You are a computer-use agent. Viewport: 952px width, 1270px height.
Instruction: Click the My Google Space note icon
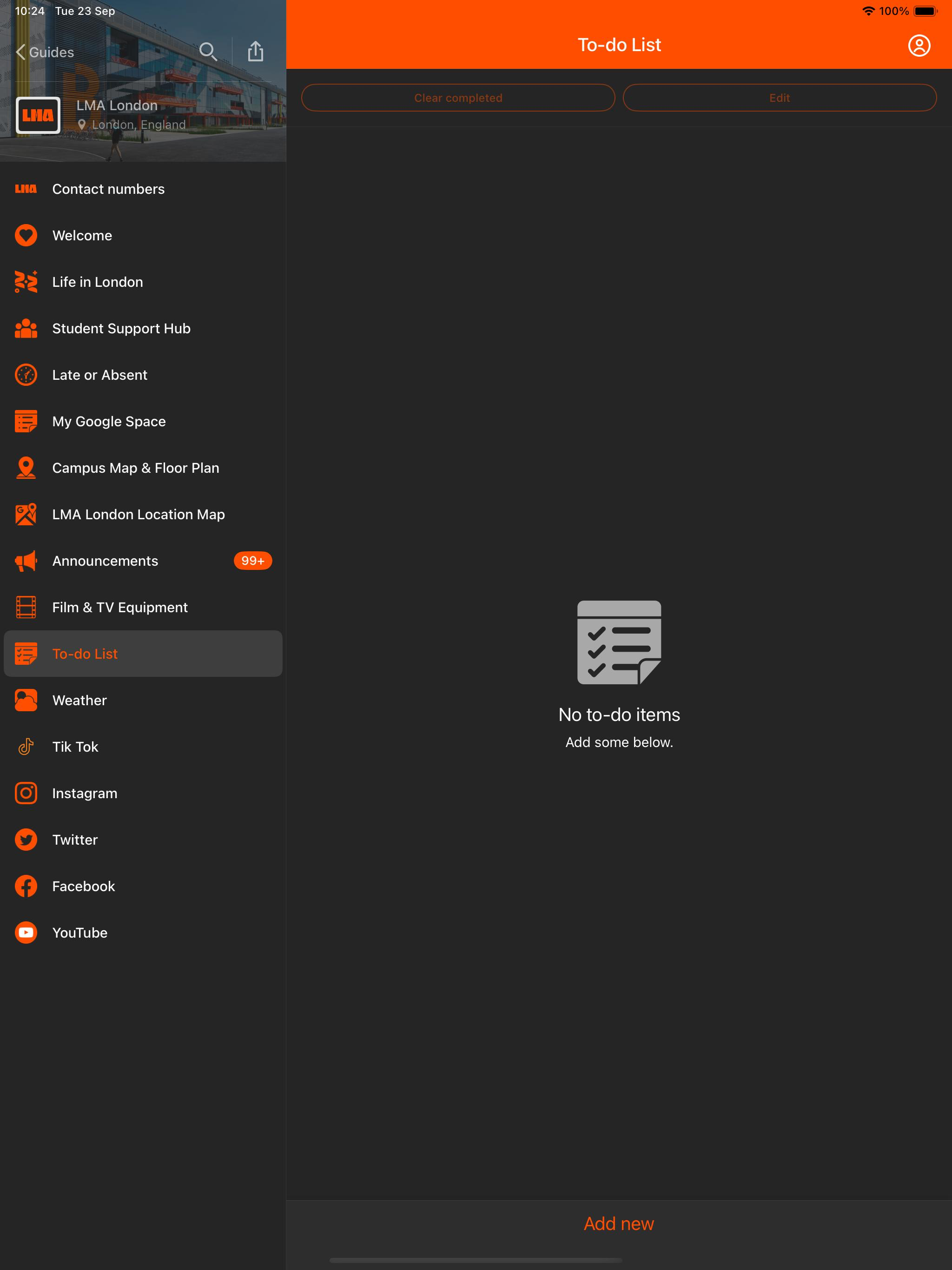pyautogui.click(x=26, y=422)
